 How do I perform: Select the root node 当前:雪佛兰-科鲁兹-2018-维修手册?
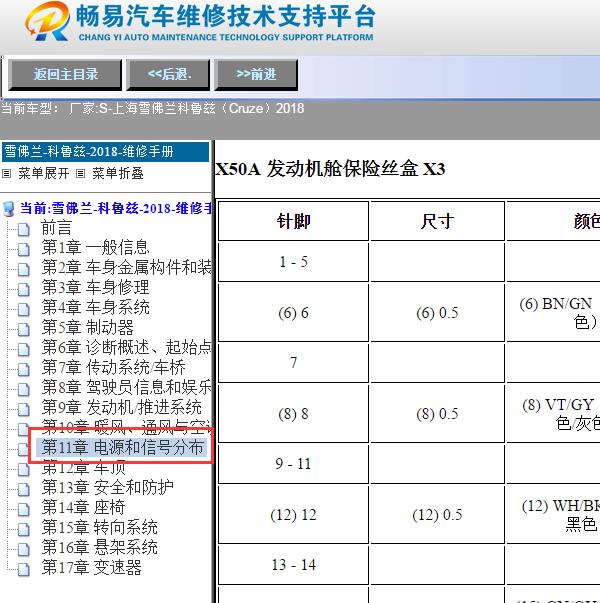[x=115, y=208]
